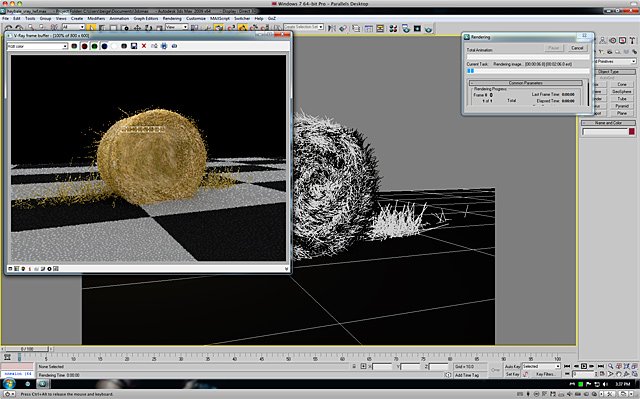The image size is (640, 399).
Task: Click the green status square in Windows tray
Action: 580,384
